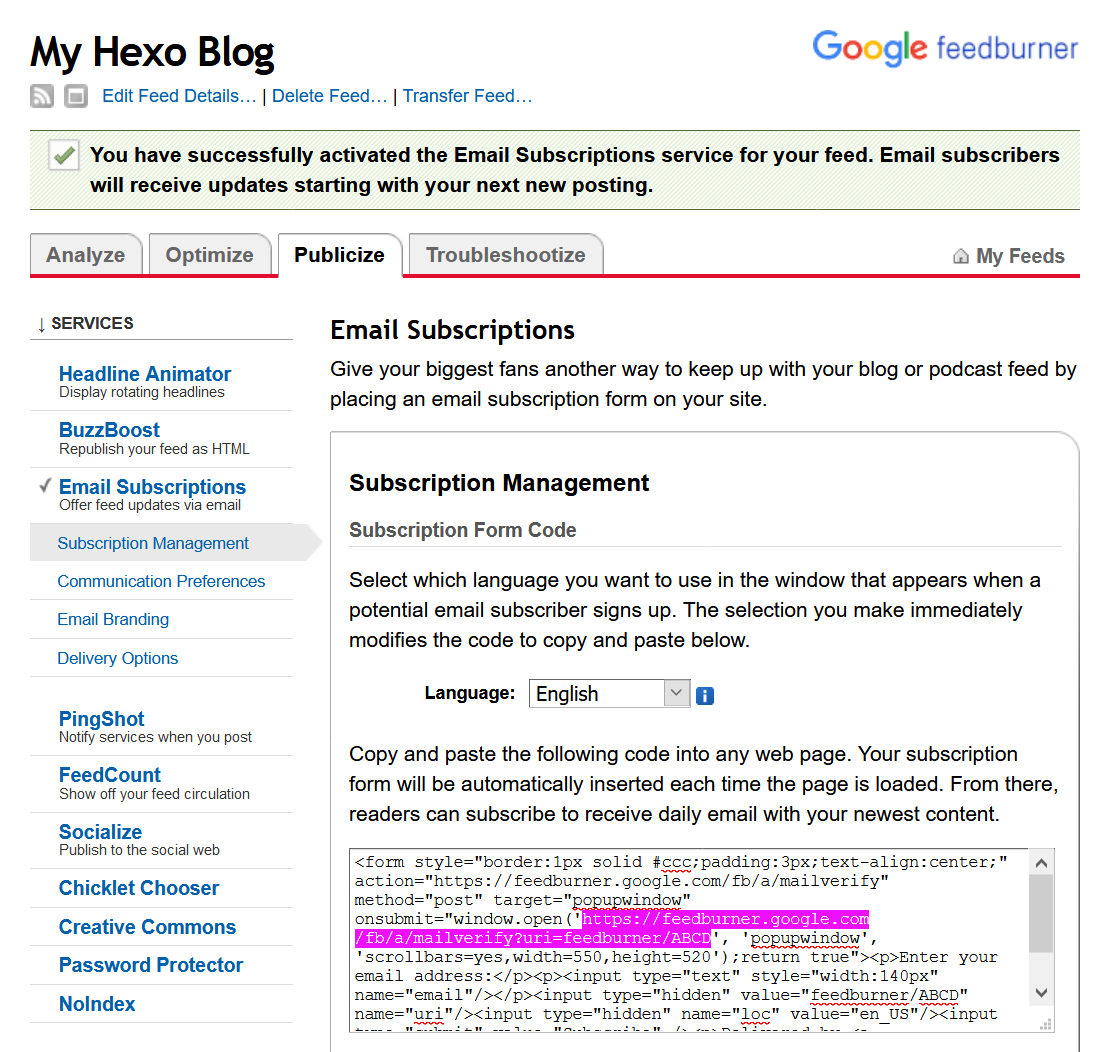The image size is (1110, 1052).
Task: Open the Troubleshootize tab
Action: click(505, 255)
